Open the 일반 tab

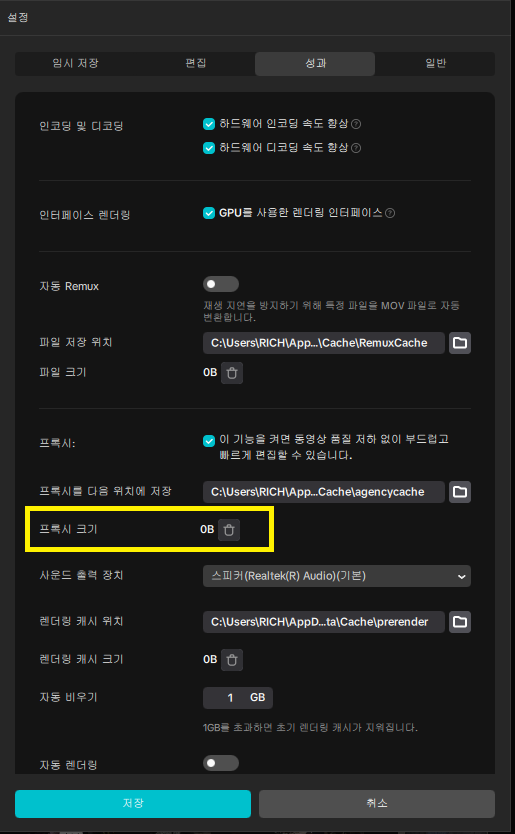click(x=435, y=63)
